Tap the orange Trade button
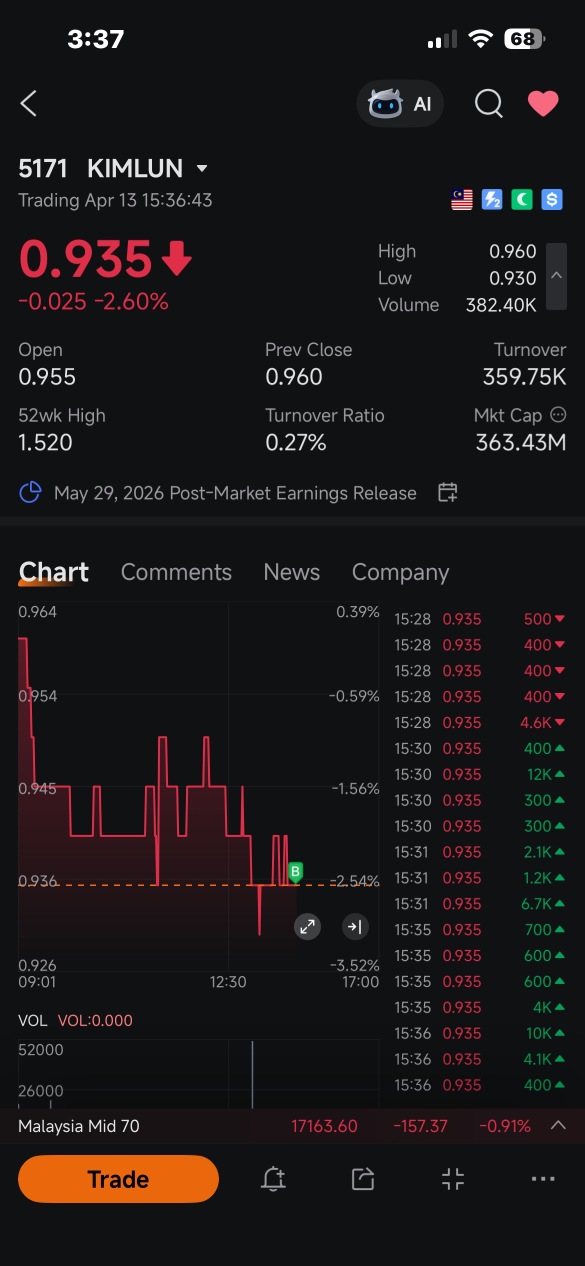Screen dimensions: 585x1266 (x=118, y=1179)
